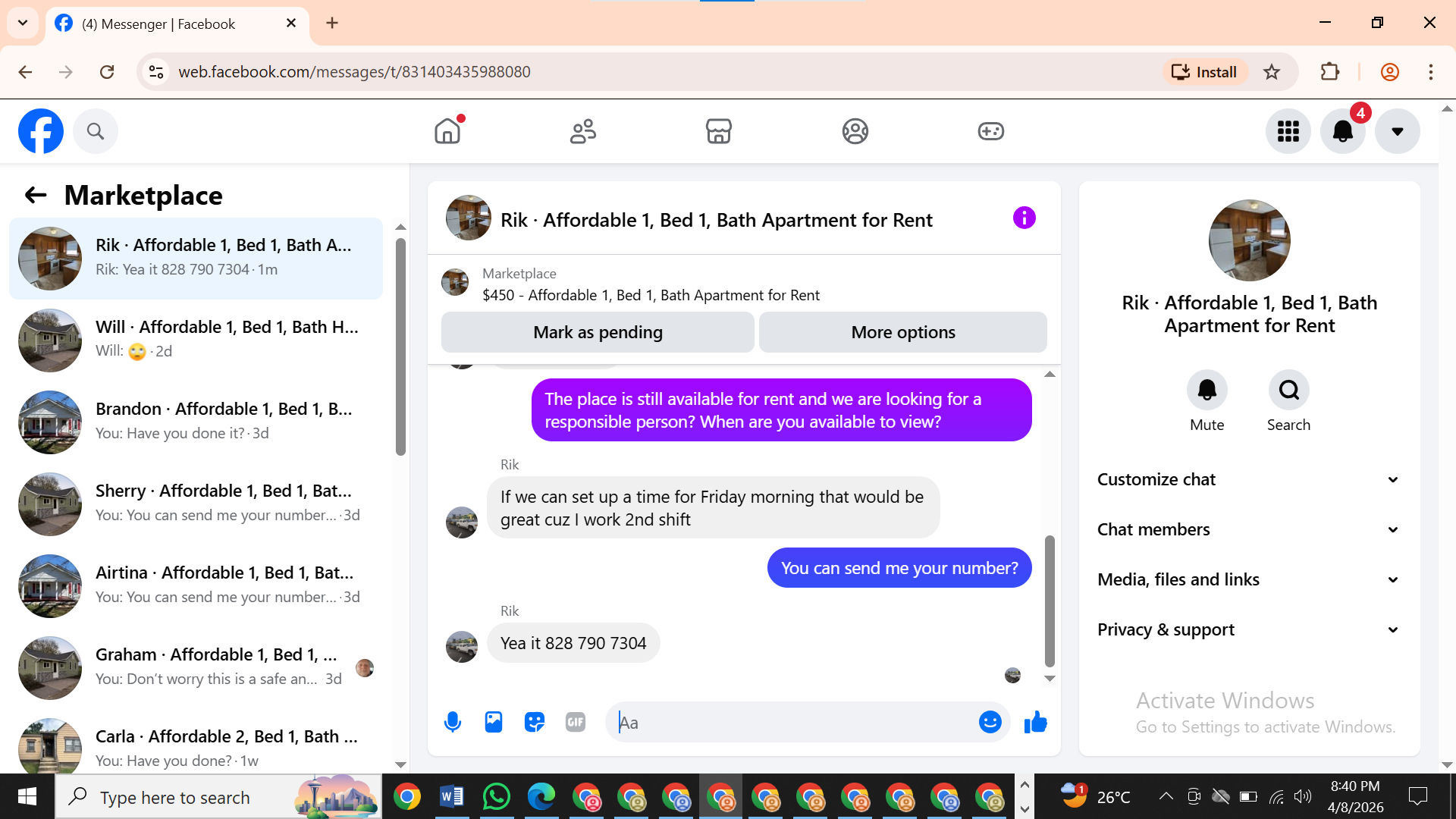Screen dimensions: 1456x819
Task: Search within the conversation
Action: tap(1288, 391)
